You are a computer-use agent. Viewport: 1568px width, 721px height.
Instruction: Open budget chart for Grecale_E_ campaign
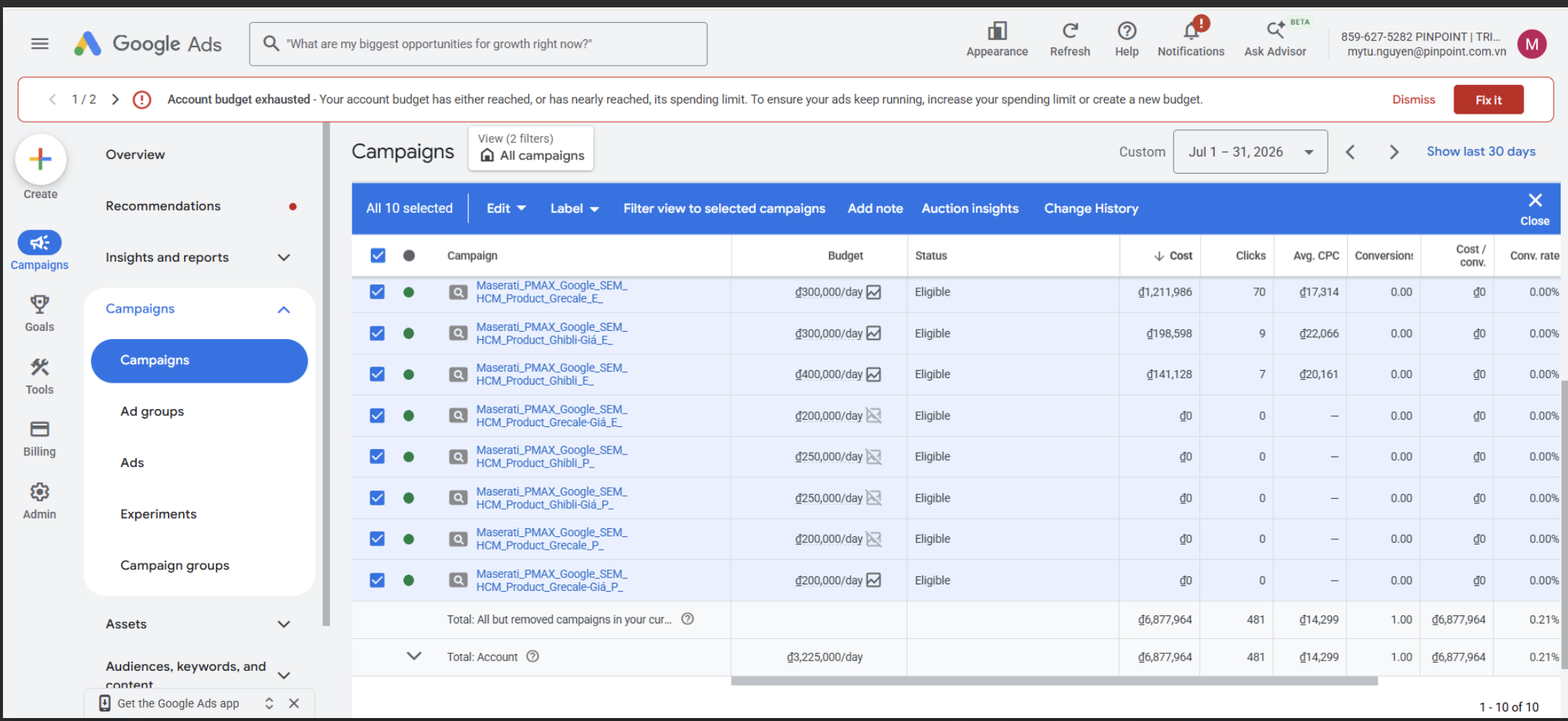click(x=873, y=293)
